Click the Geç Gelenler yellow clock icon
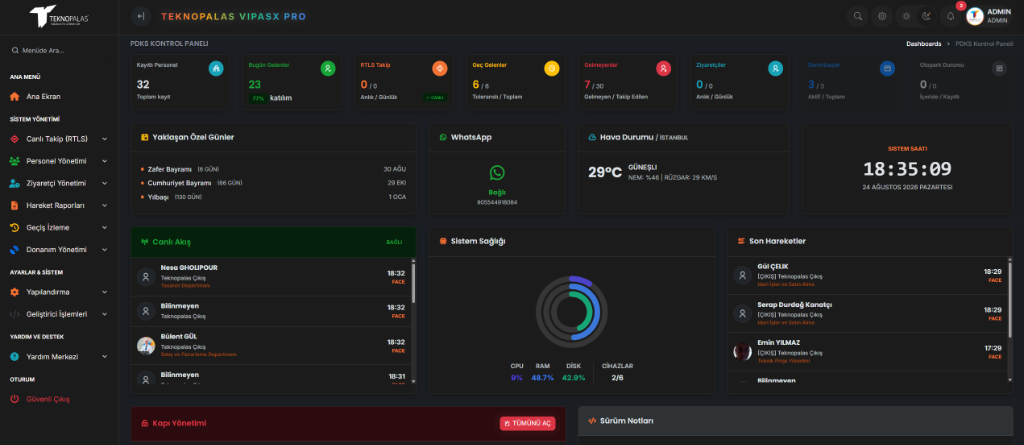1024x445 pixels. coord(552,68)
